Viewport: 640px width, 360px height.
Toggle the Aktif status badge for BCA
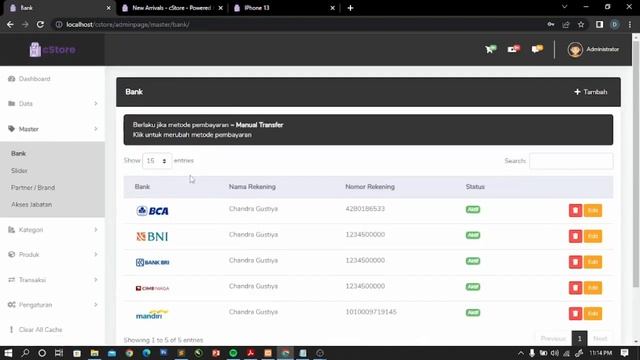473,209
